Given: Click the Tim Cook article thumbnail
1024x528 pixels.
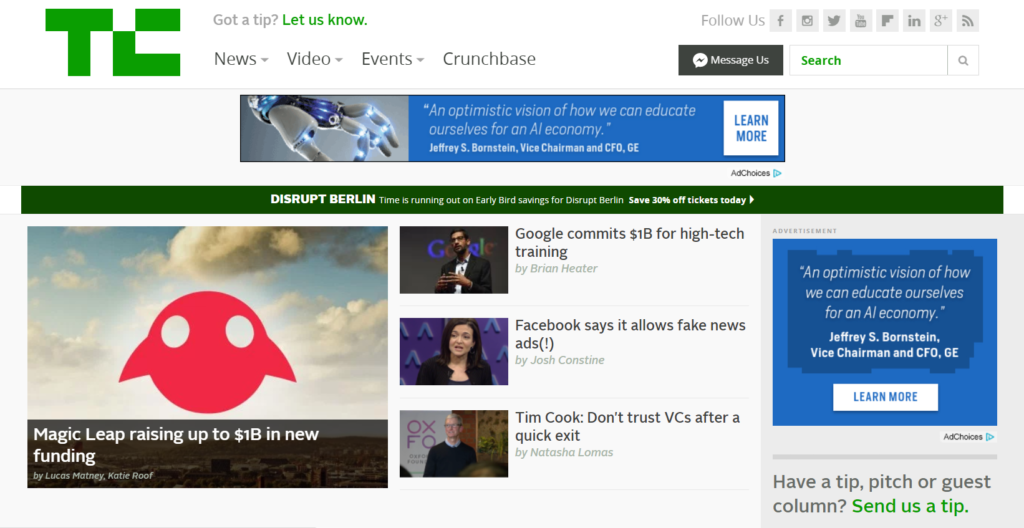Looking at the screenshot, I should pyautogui.click(x=453, y=444).
